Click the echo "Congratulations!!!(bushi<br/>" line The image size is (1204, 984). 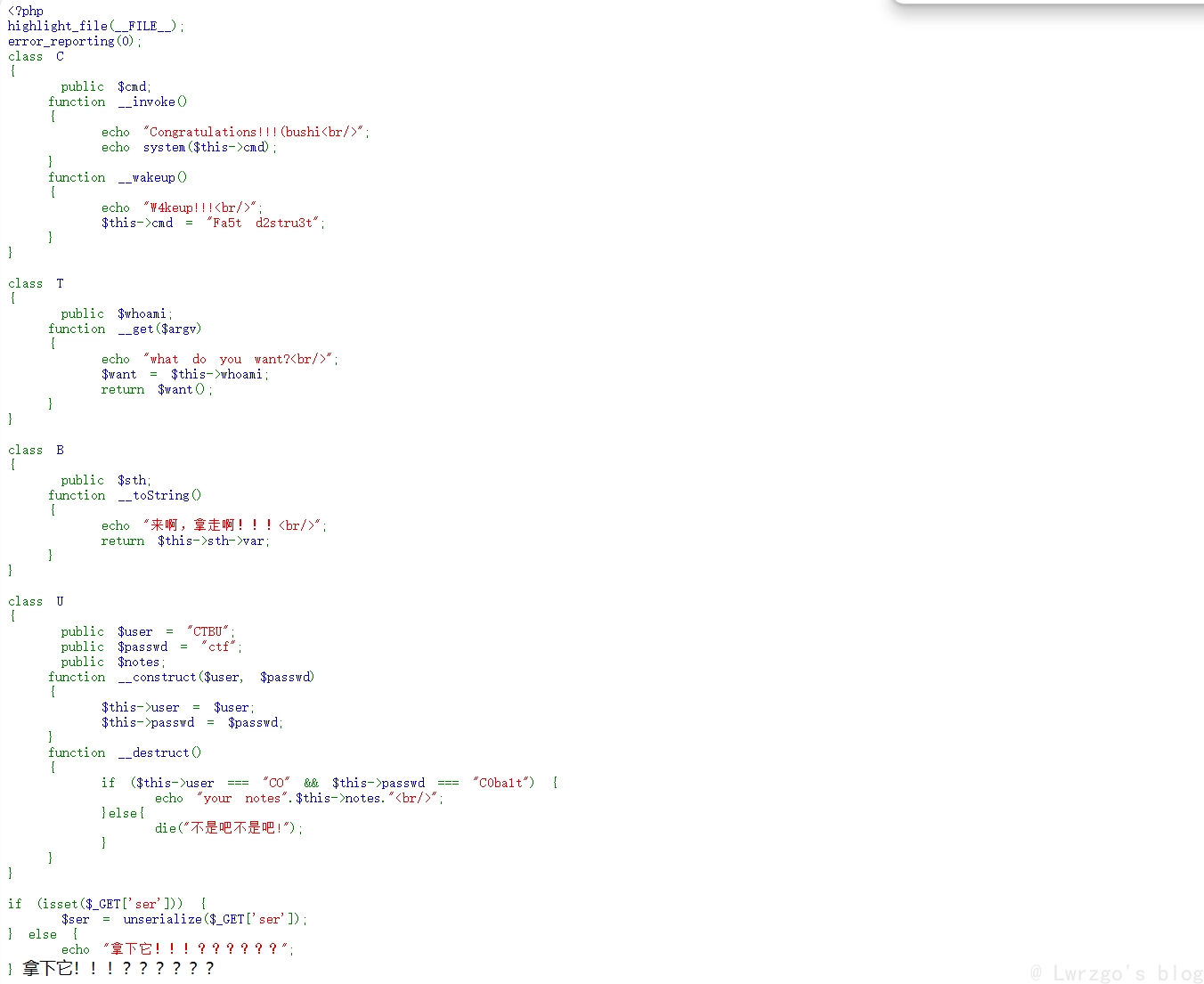click(x=235, y=132)
